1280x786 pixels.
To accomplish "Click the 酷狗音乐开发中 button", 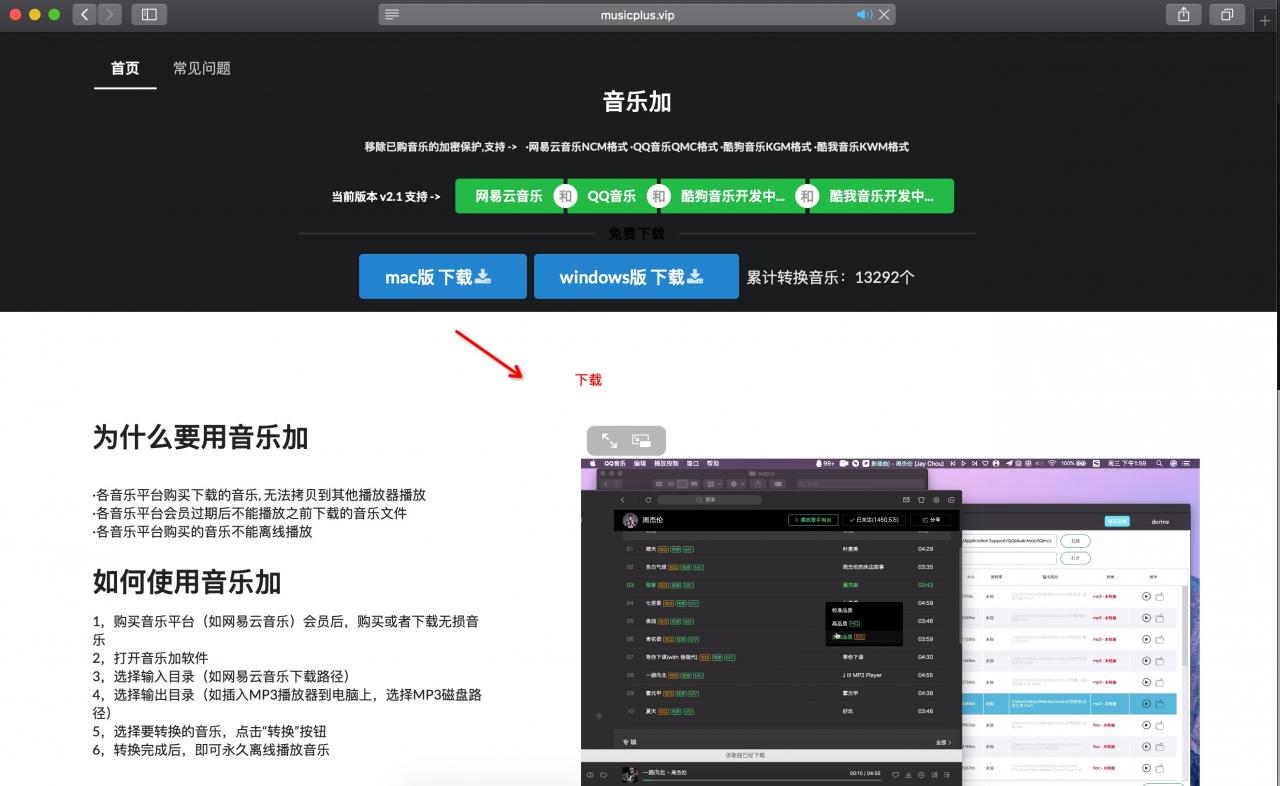I will click(x=731, y=196).
